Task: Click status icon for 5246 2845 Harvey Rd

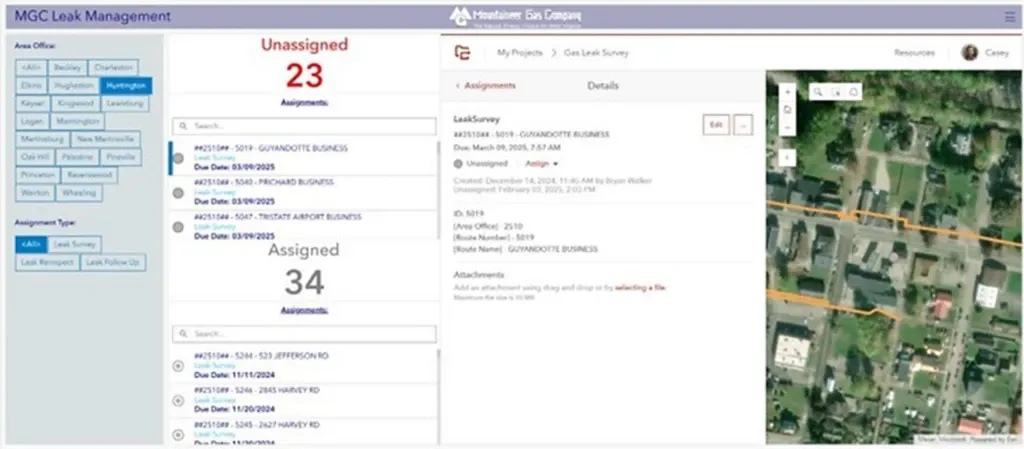Action: pyautogui.click(x=178, y=401)
